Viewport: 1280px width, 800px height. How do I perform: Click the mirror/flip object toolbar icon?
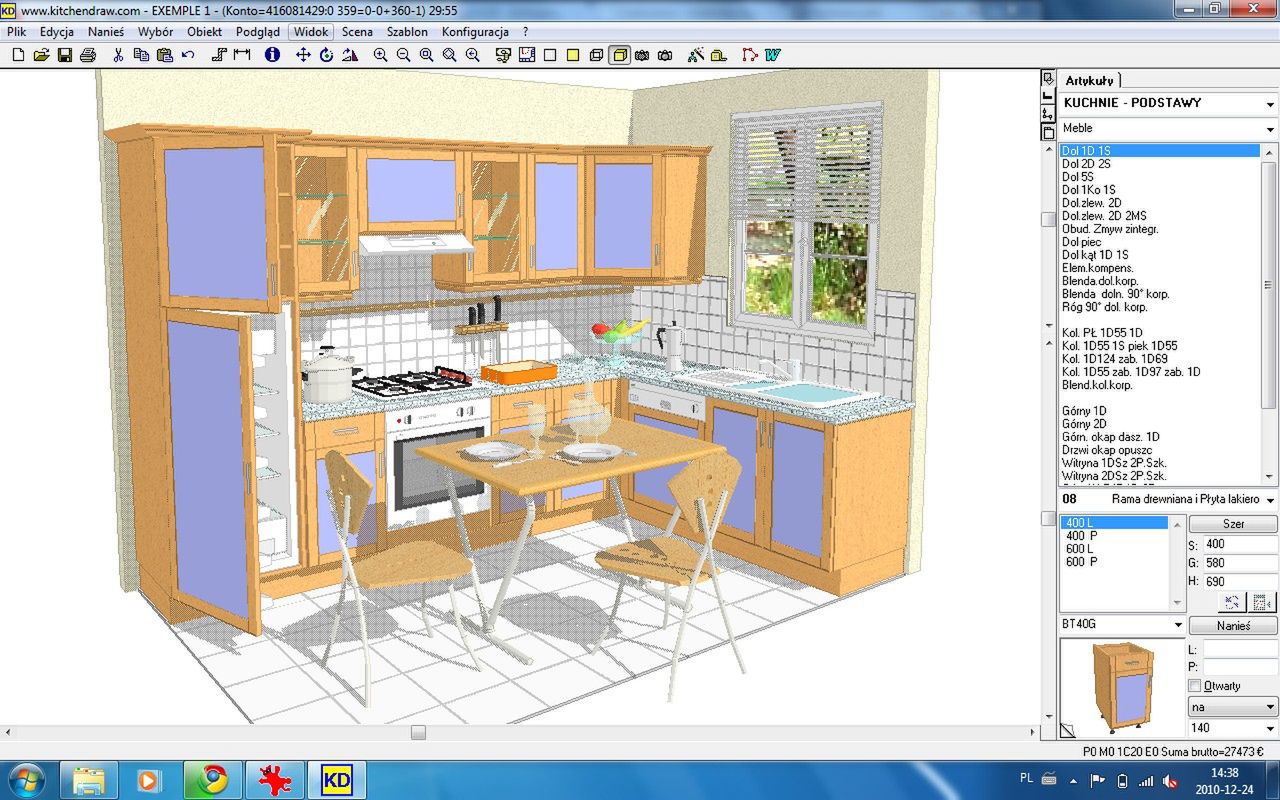click(x=349, y=55)
